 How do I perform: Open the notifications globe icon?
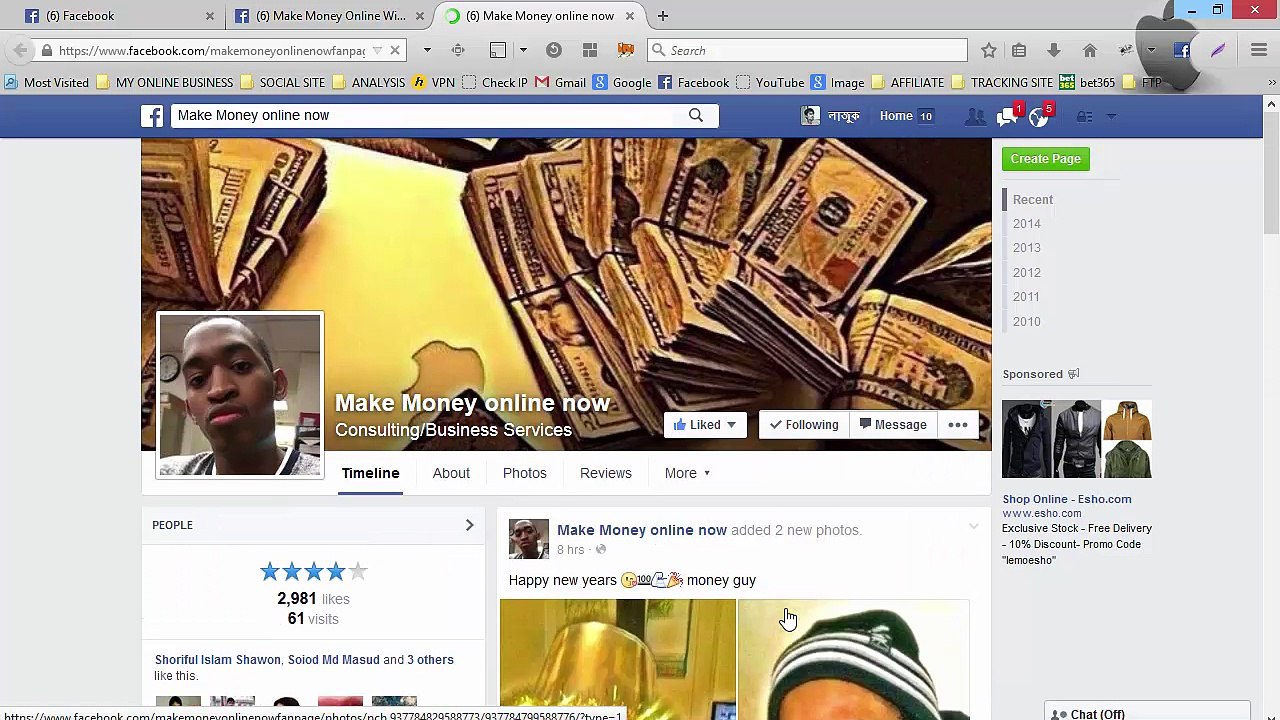click(1038, 117)
